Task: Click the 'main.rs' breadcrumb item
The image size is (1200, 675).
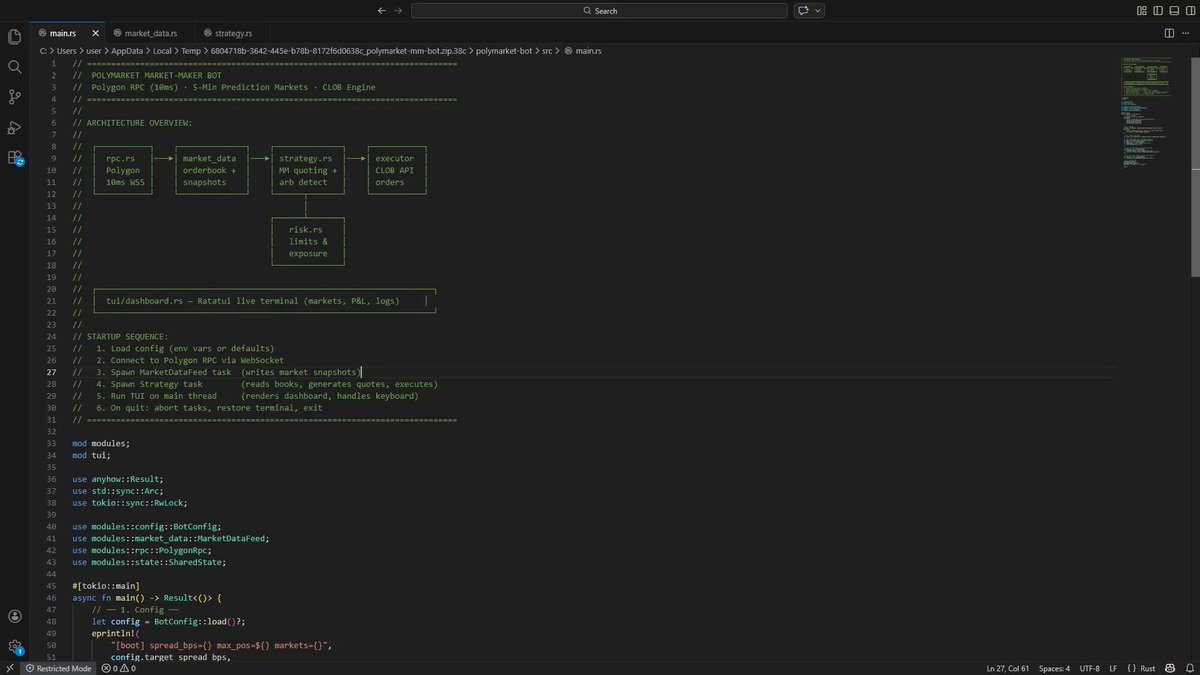Action: pyautogui.click(x=583, y=50)
